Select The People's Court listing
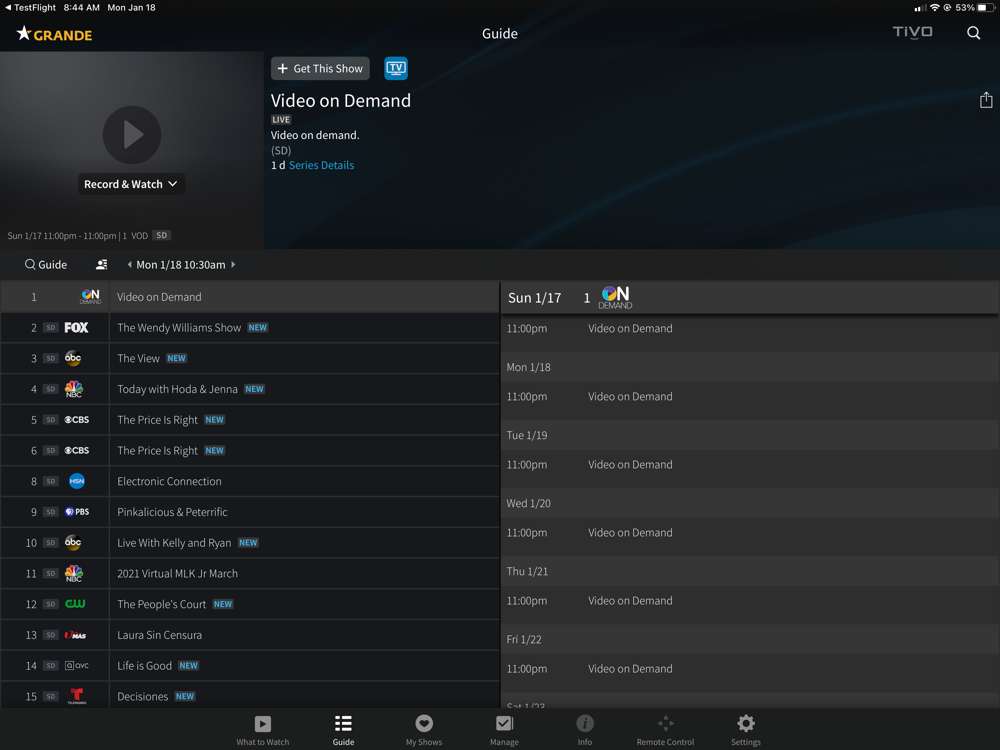Image resolution: width=1000 pixels, height=750 pixels. [304, 604]
